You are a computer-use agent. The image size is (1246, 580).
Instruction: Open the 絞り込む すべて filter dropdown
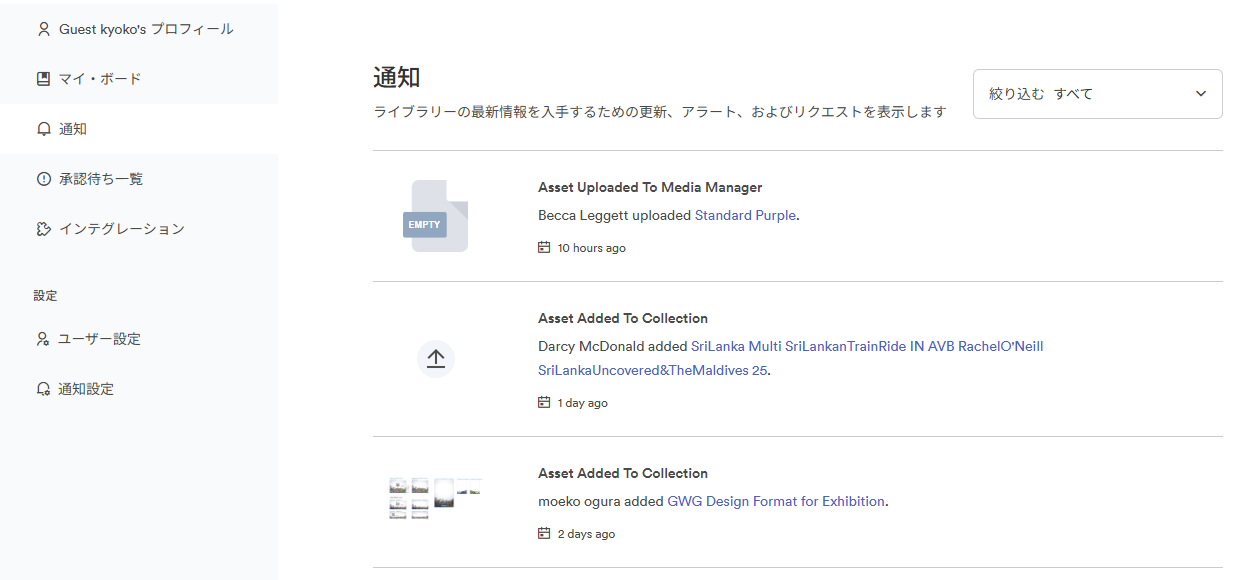1097,94
